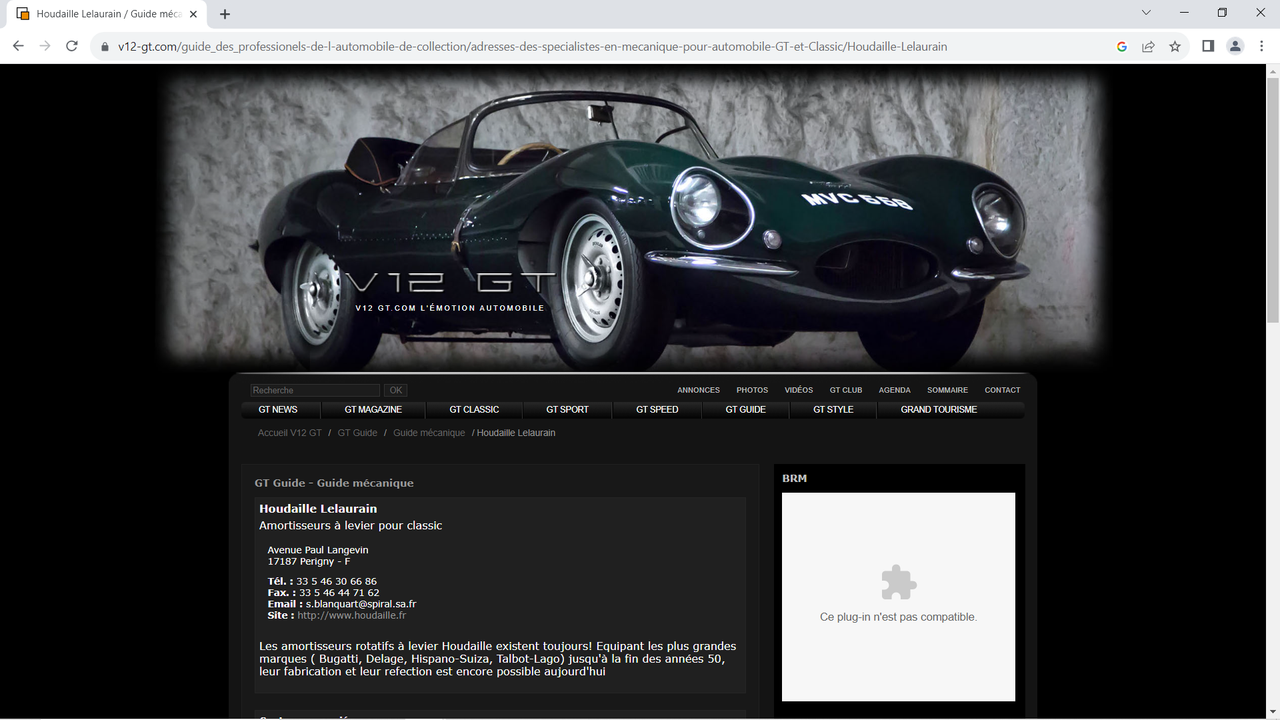Open Chrome three-dot menu

pyautogui.click(x=1262, y=46)
